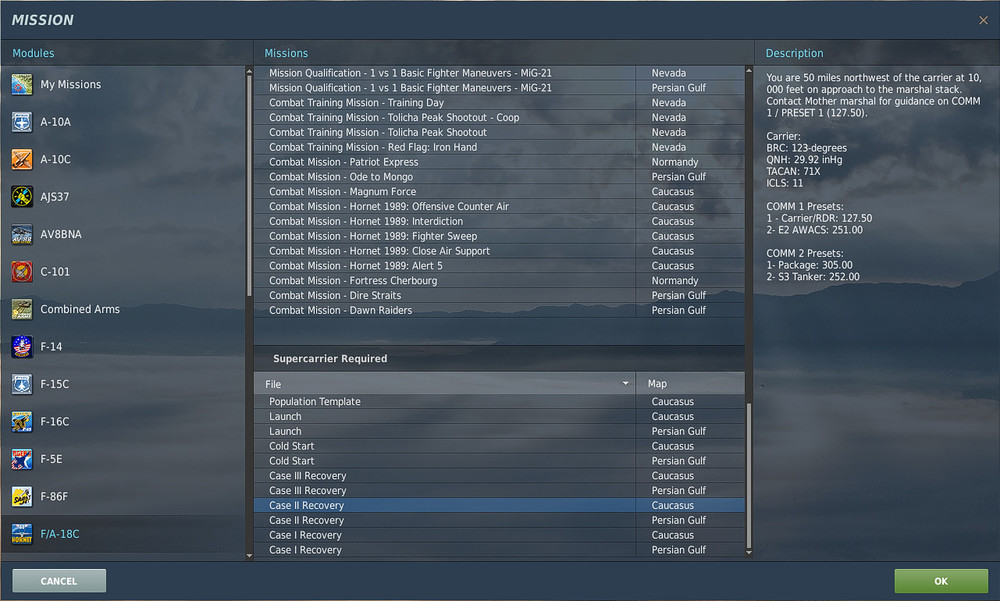This screenshot has height=601, width=1000.
Task: Click the modules list scroll-up arrow
Action: (x=249, y=71)
